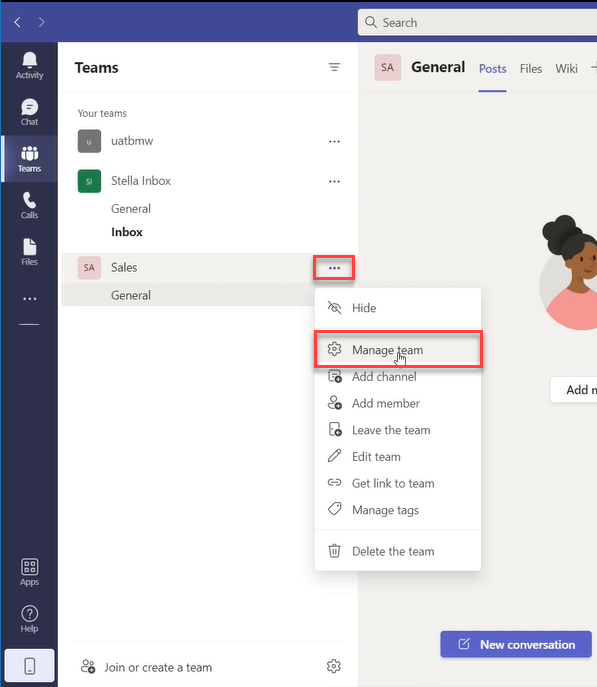This screenshot has width=597, height=687.
Task: Open the Apps store
Action: point(29,572)
